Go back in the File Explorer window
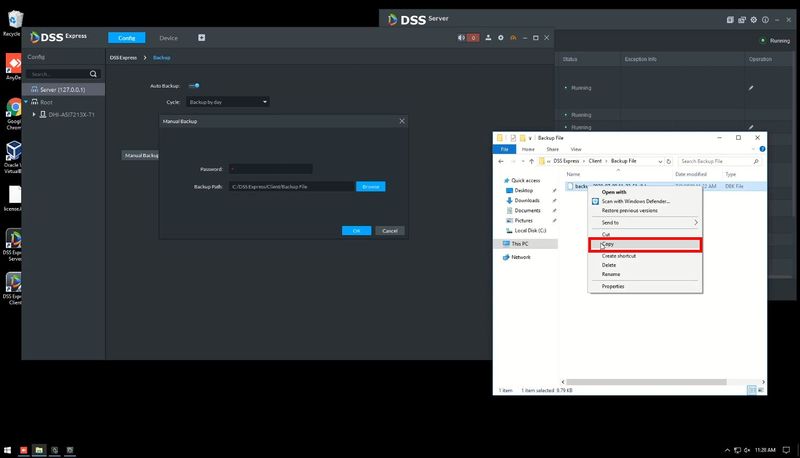The image size is (800, 458). coord(501,161)
